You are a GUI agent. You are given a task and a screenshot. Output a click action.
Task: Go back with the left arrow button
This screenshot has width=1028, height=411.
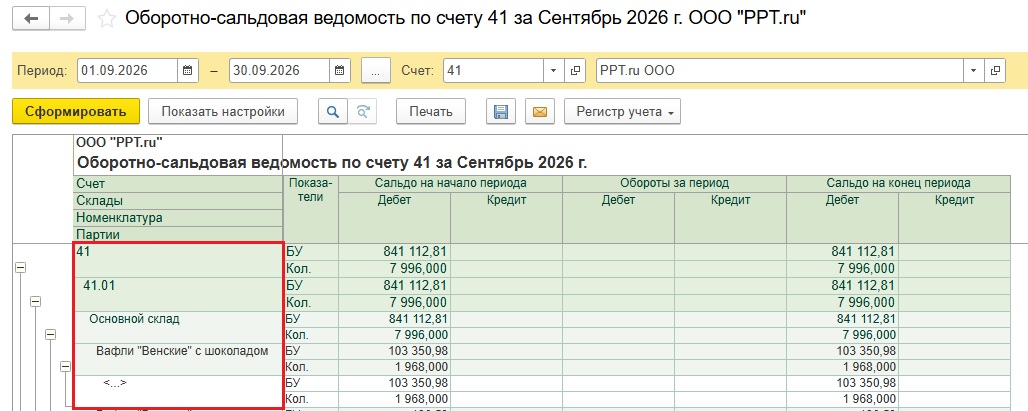point(31,19)
